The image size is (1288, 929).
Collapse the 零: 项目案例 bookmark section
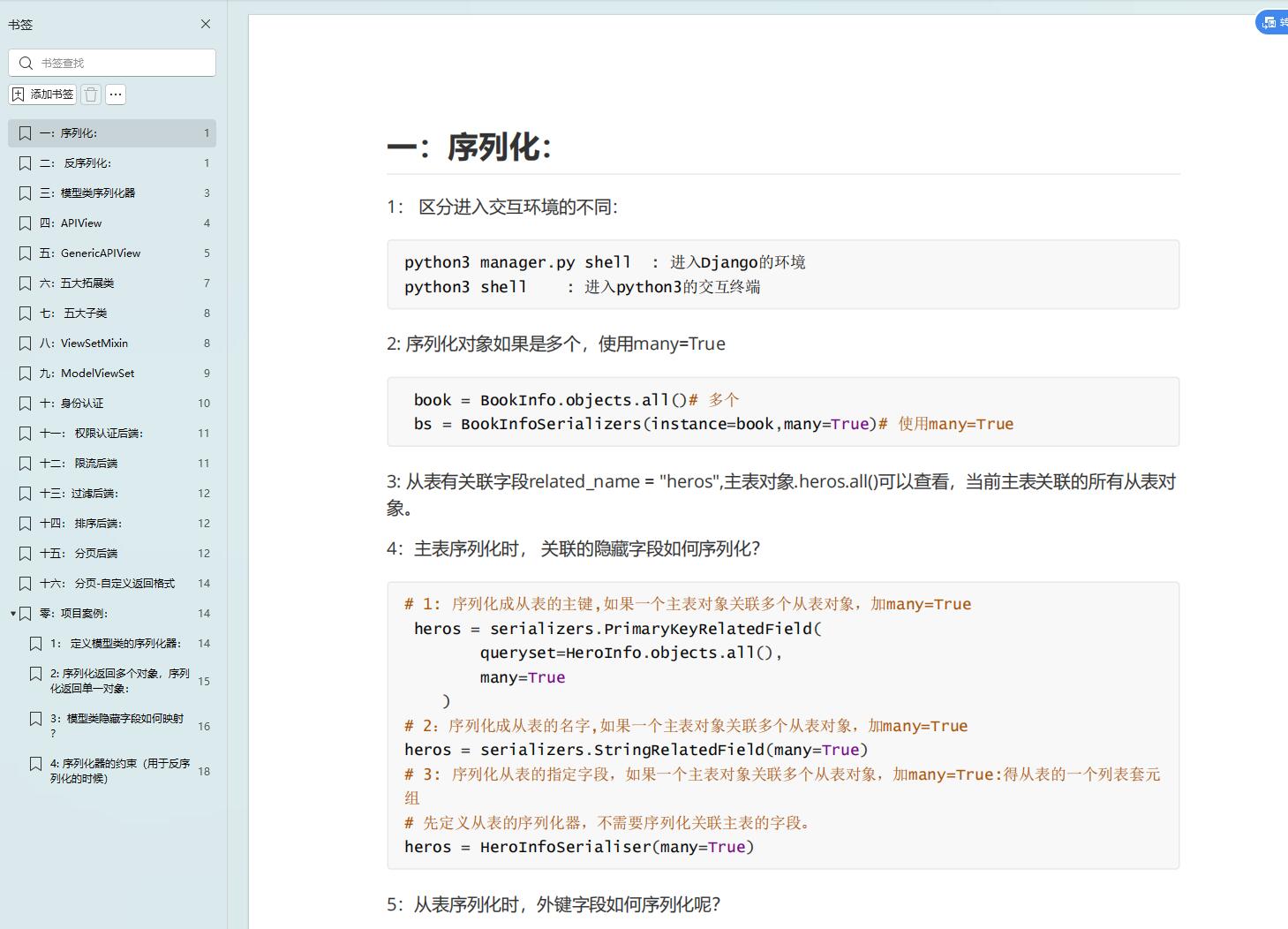12,613
